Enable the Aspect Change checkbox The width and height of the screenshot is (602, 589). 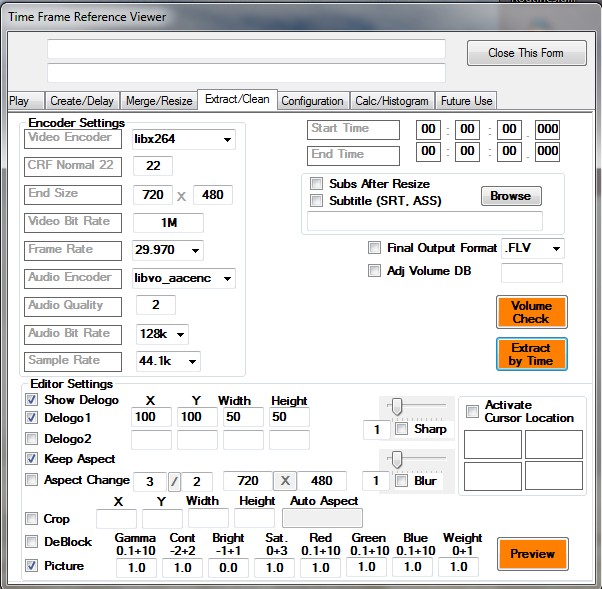click(31, 480)
